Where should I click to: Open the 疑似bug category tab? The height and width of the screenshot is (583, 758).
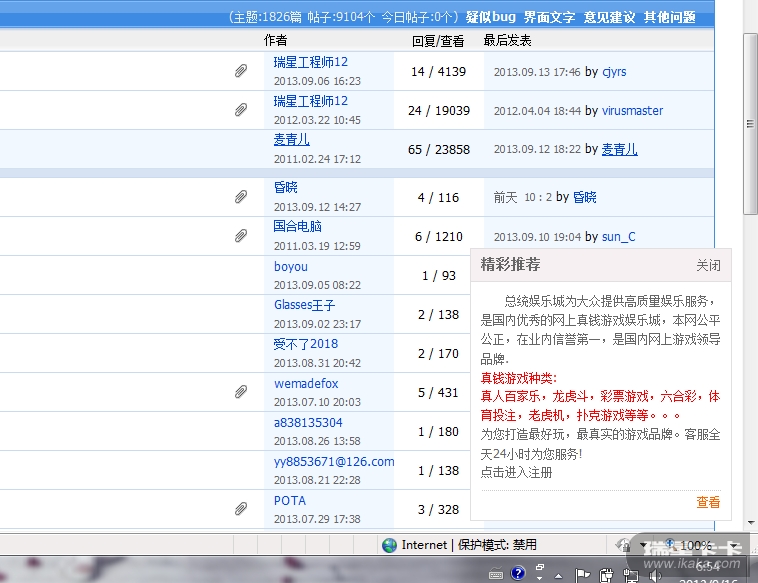[491, 17]
